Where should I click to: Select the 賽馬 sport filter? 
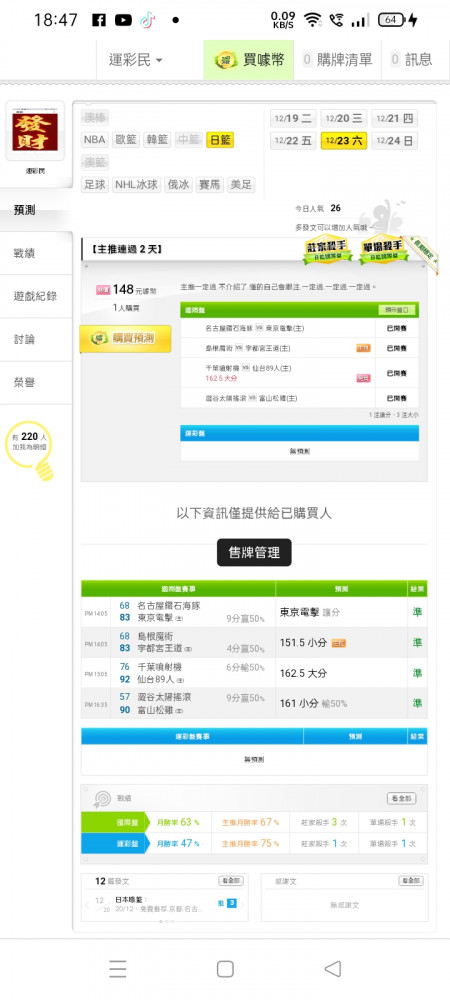coord(209,185)
